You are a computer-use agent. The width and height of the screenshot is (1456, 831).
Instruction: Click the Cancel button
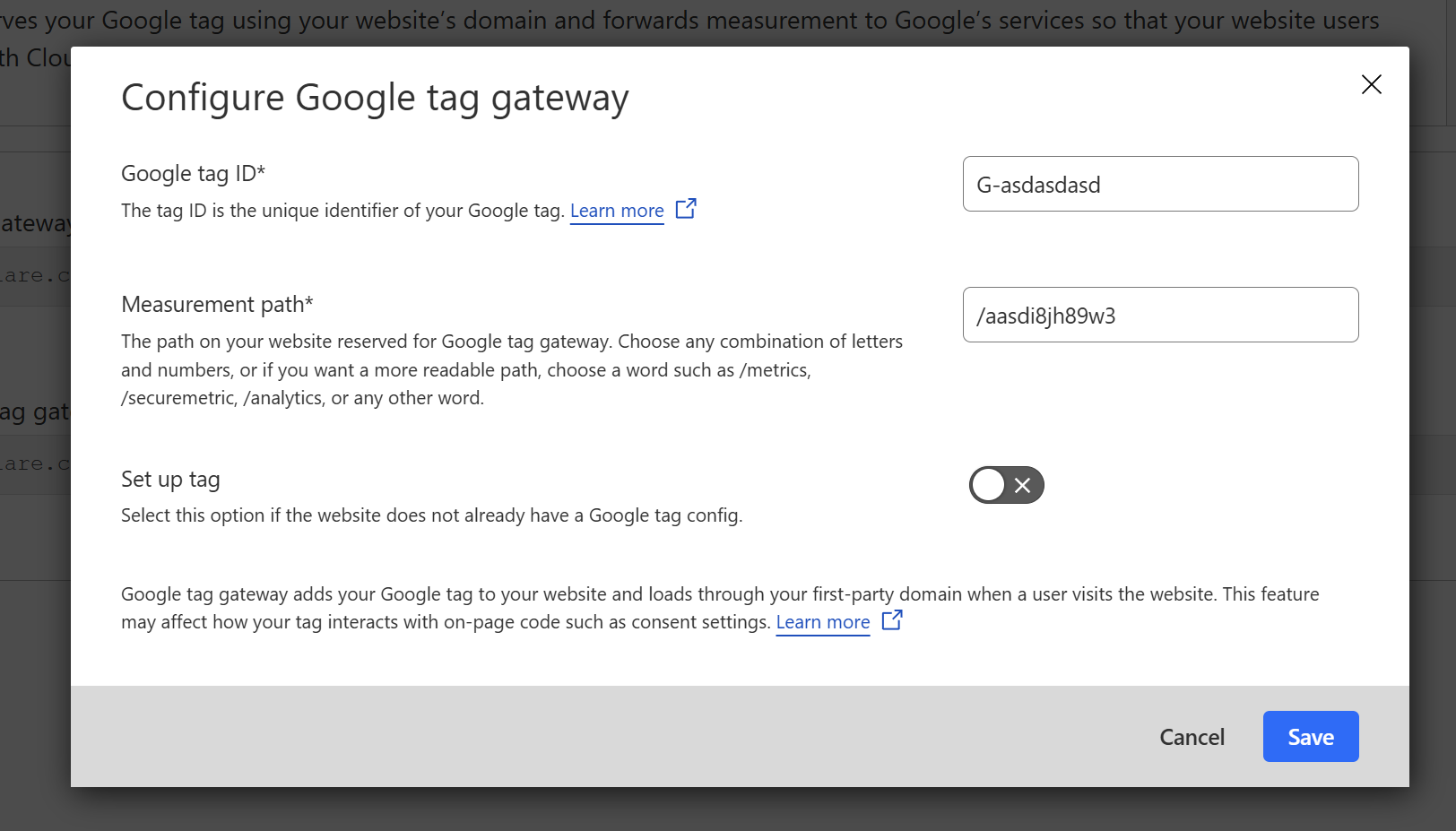[x=1192, y=736]
